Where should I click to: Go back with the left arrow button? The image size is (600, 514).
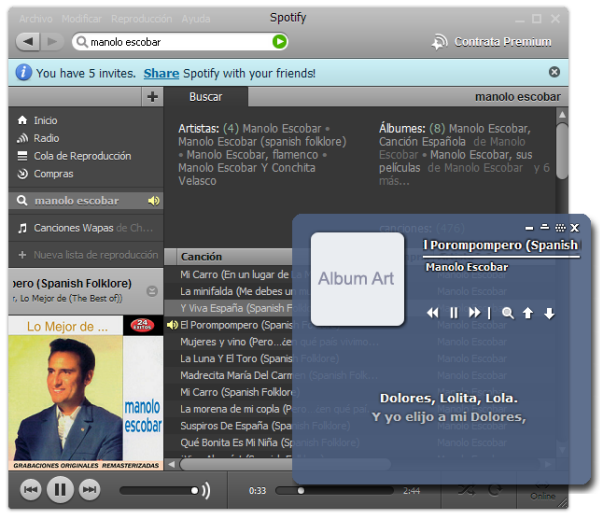pyautogui.click(x=28, y=41)
